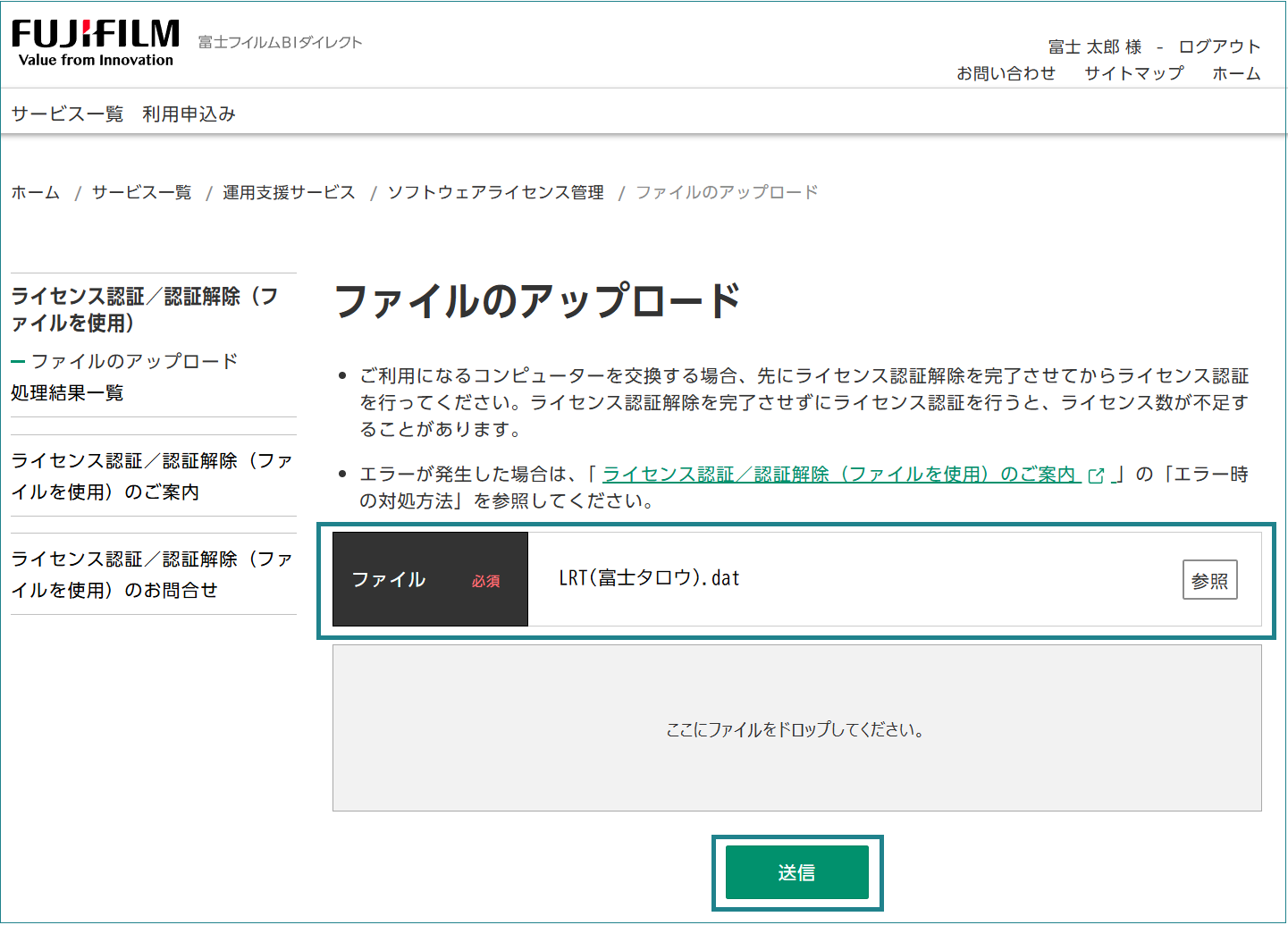Open the sidebar のお問合せ link
This screenshot has width=1288, height=925.
[152, 574]
